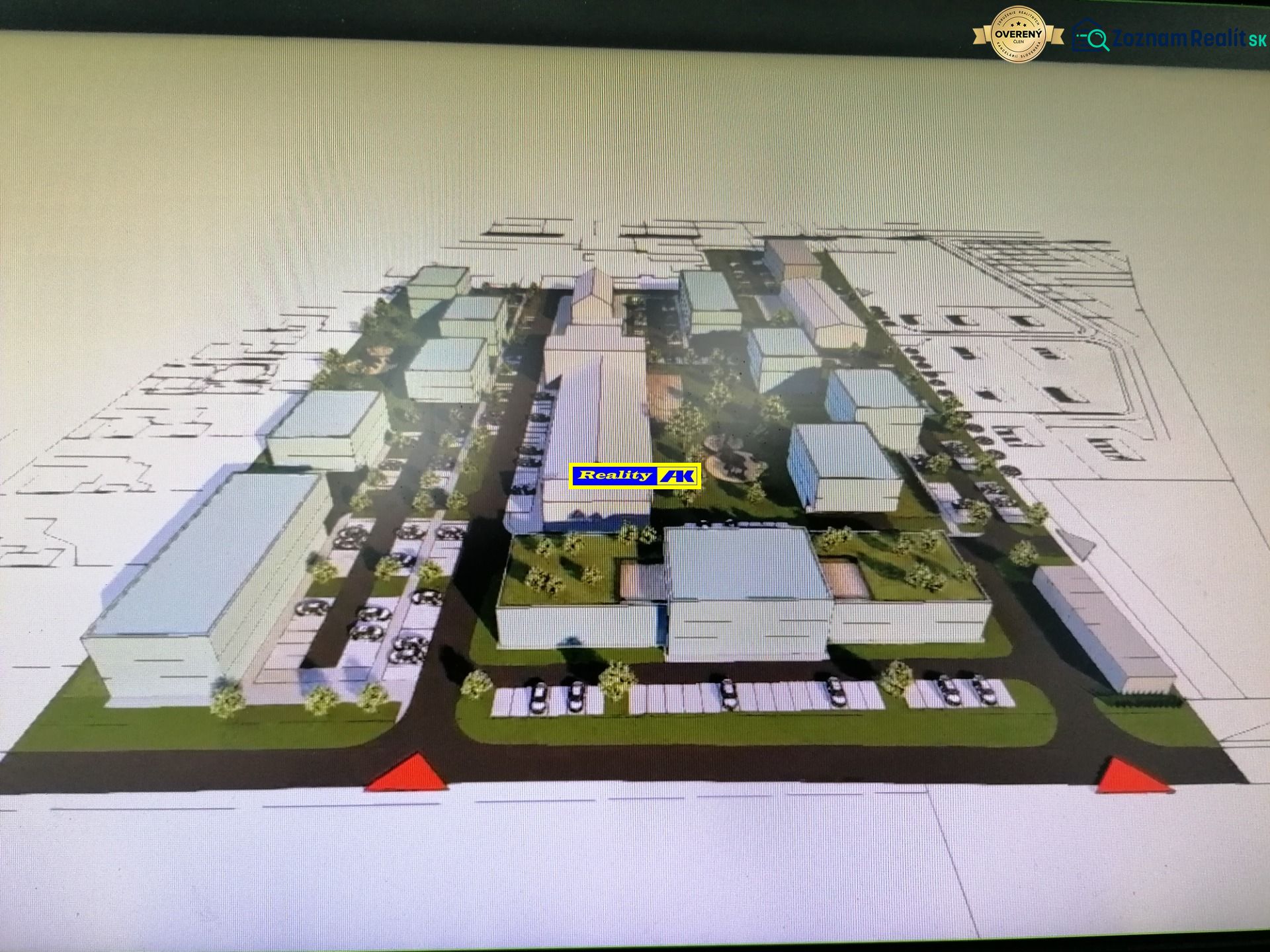Click the leftmost car in the front parking row

coord(537,697)
